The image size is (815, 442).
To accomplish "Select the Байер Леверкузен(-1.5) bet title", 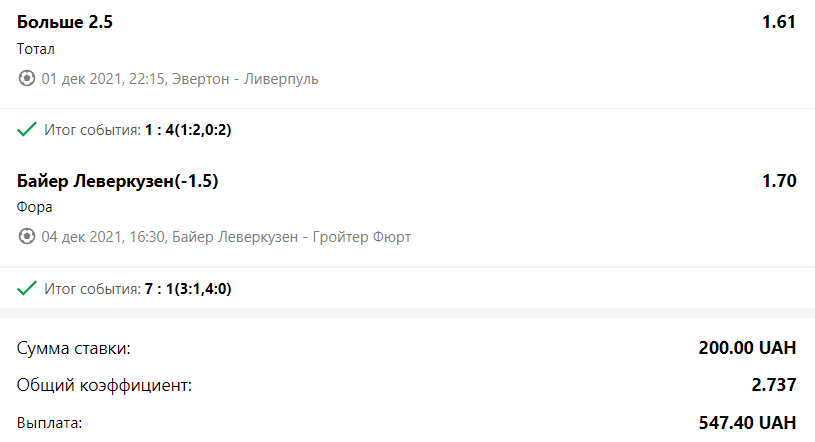I will tap(117, 181).
